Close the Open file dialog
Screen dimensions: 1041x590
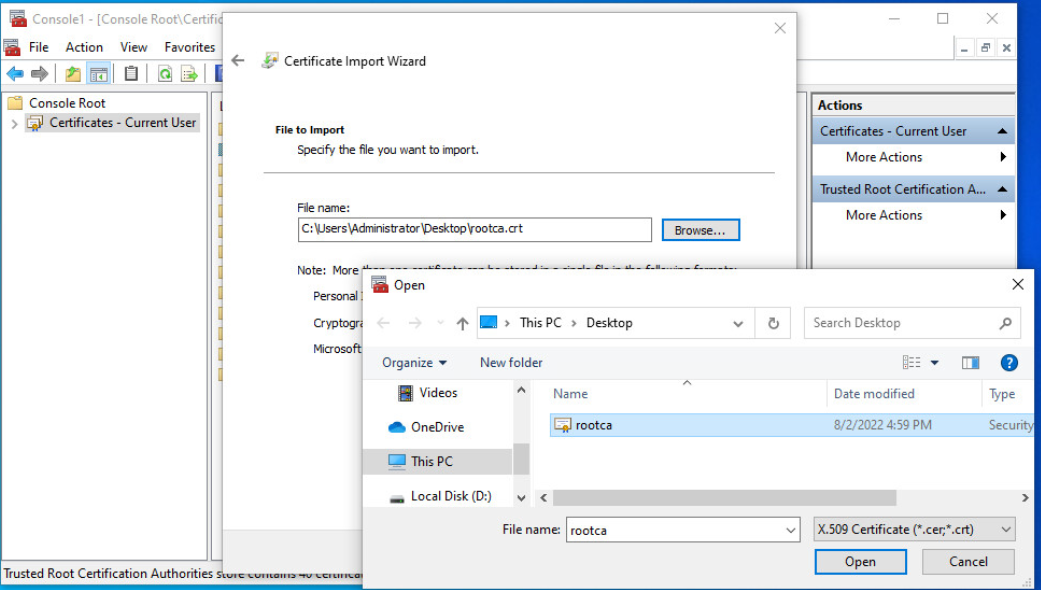1017,285
